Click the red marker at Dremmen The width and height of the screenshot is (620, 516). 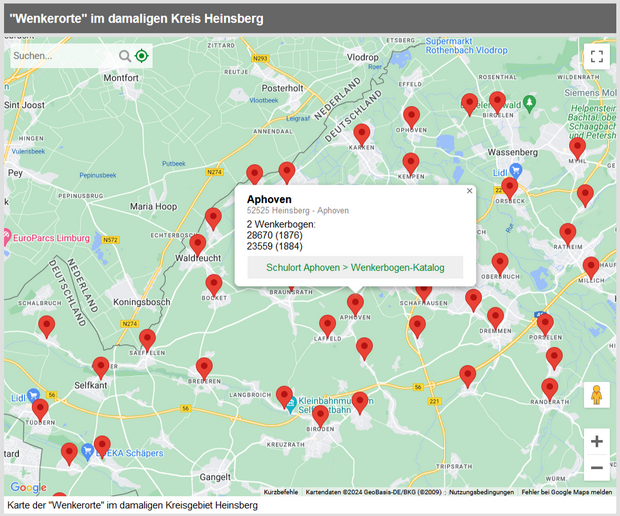[x=495, y=319]
